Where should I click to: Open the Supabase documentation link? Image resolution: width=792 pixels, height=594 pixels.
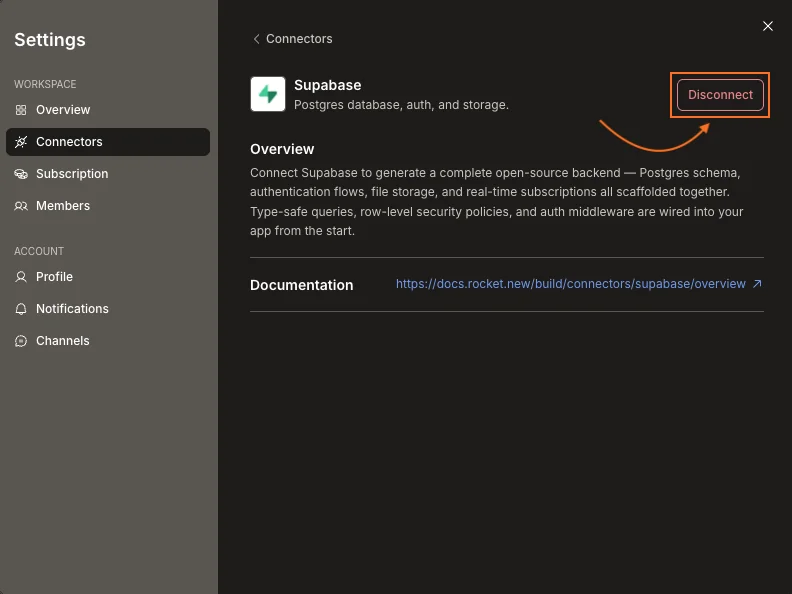pos(570,284)
